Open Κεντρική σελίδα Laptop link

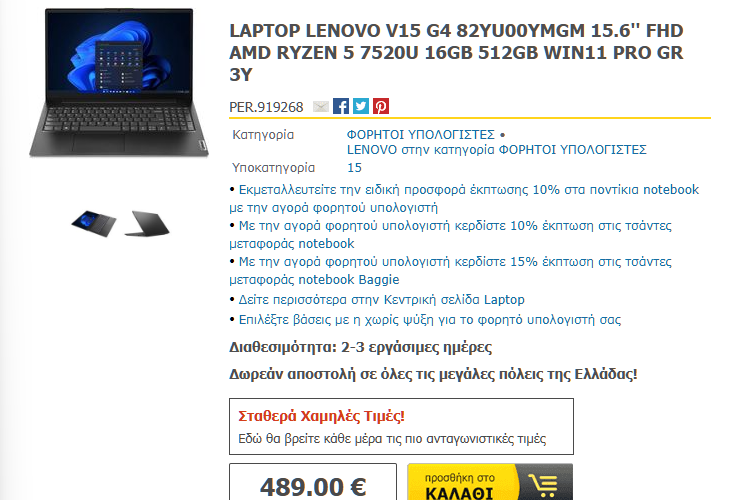[x=381, y=300]
